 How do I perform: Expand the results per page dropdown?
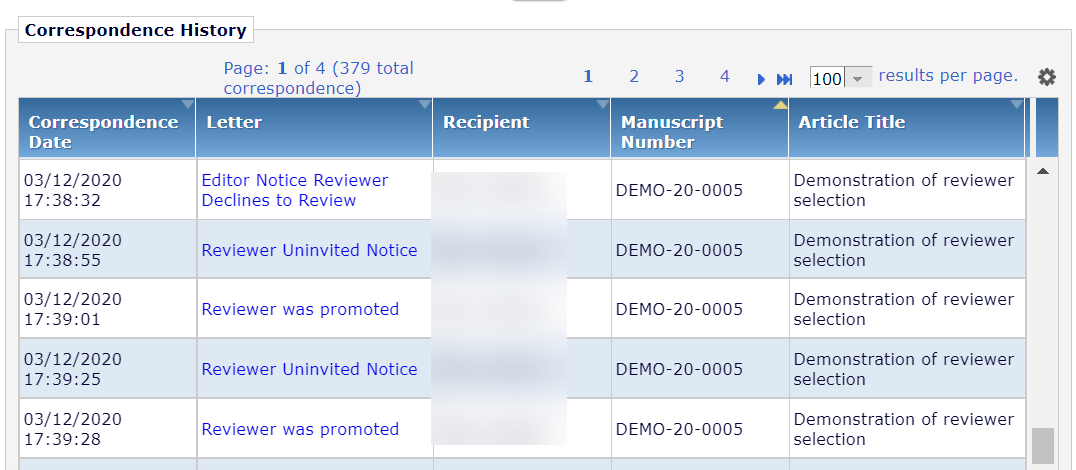[858, 78]
